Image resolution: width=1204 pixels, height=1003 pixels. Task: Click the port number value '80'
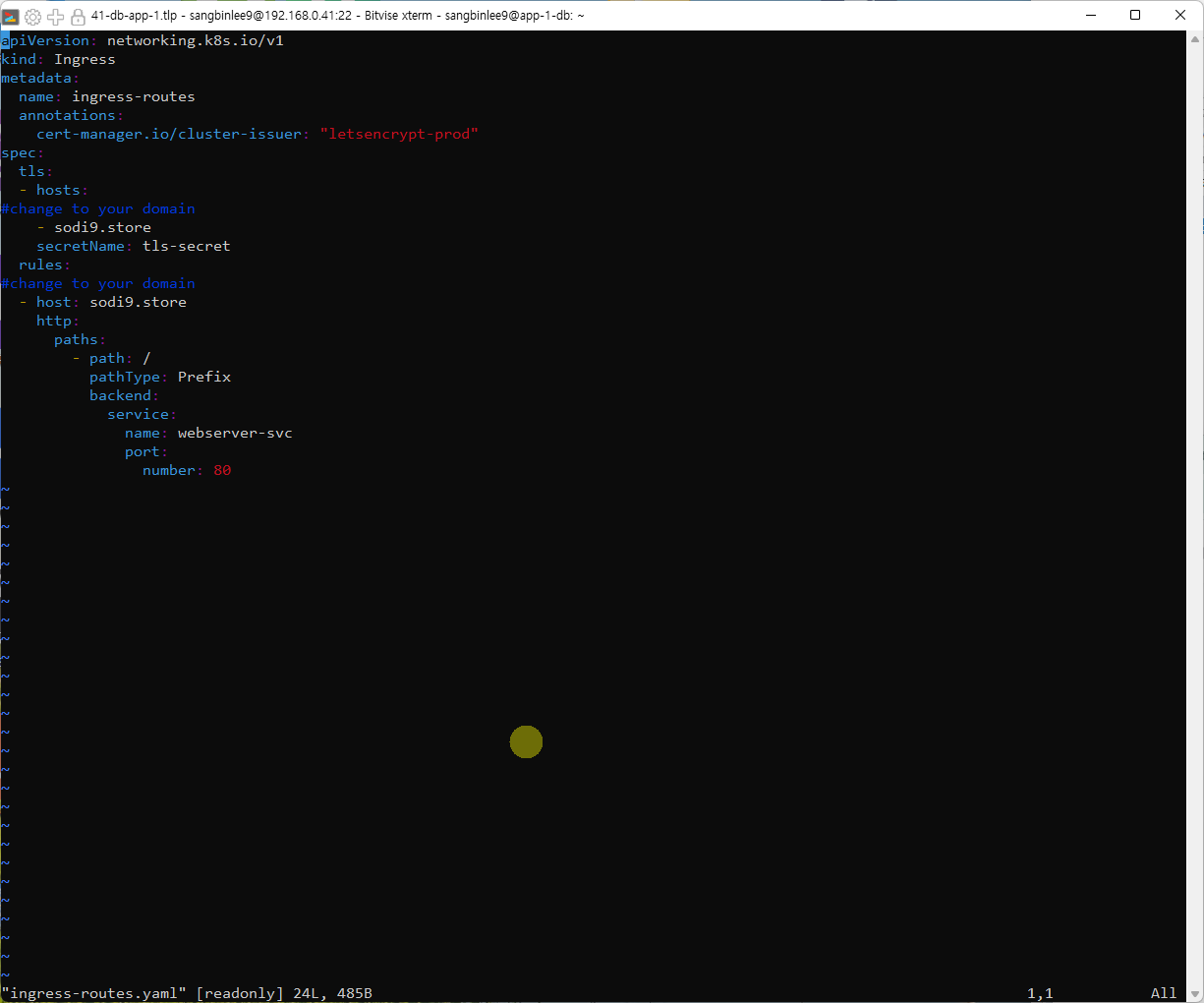coord(222,470)
